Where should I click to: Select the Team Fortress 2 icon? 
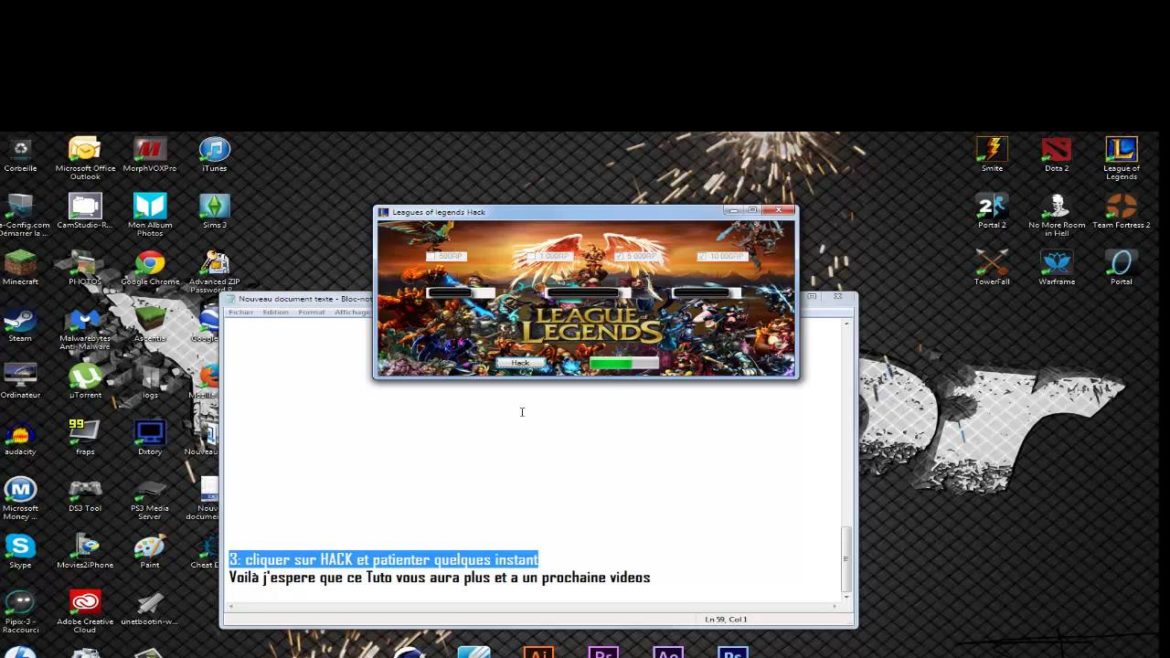1121,207
